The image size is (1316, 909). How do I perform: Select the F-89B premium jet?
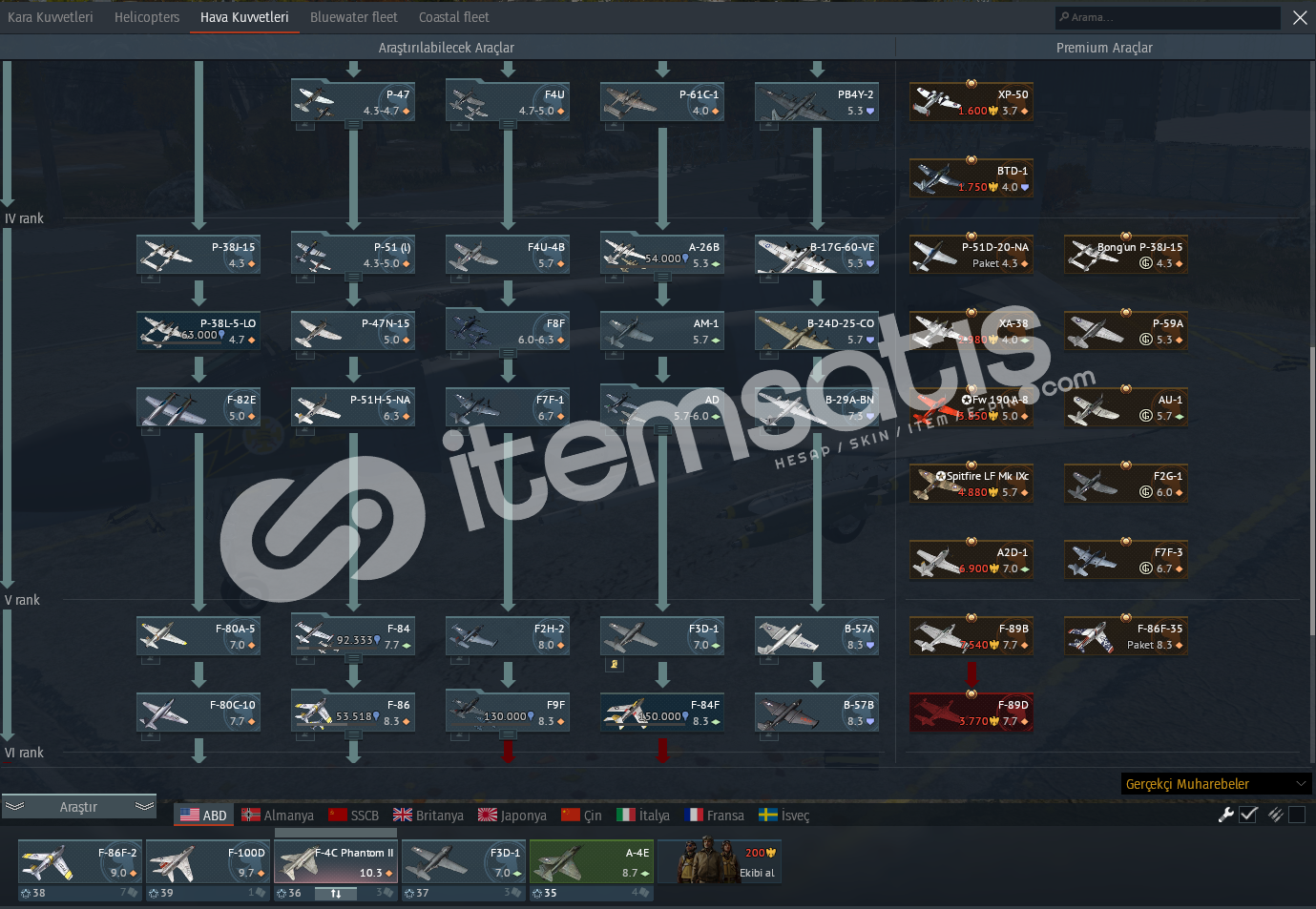pyautogui.click(x=971, y=636)
